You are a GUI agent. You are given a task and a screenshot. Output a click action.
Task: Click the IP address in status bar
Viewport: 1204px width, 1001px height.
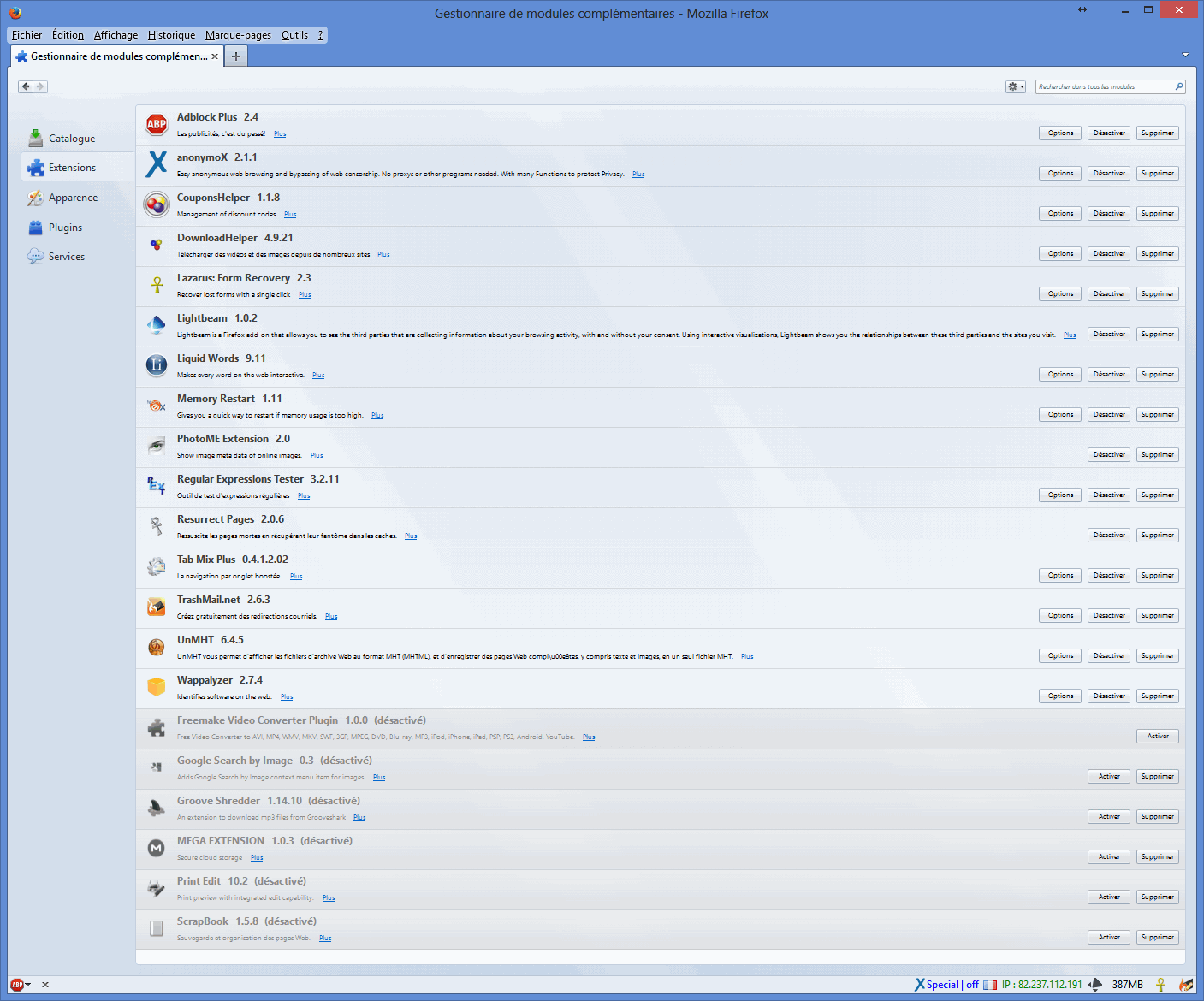pyautogui.click(x=1041, y=985)
